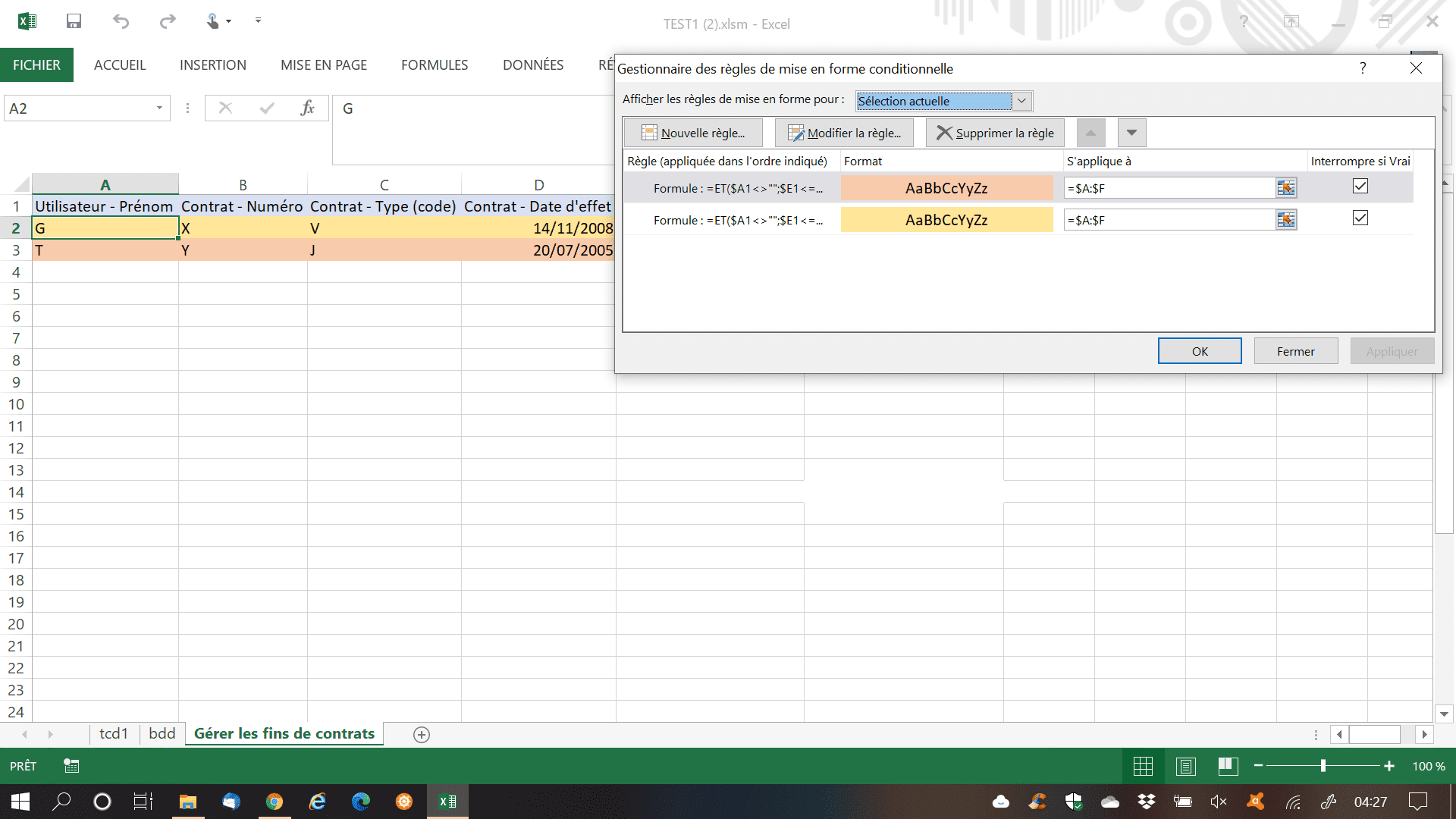The height and width of the screenshot is (819, 1456).
Task: Open Customize Quick Access Toolbar dropdown
Action: pyautogui.click(x=258, y=21)
